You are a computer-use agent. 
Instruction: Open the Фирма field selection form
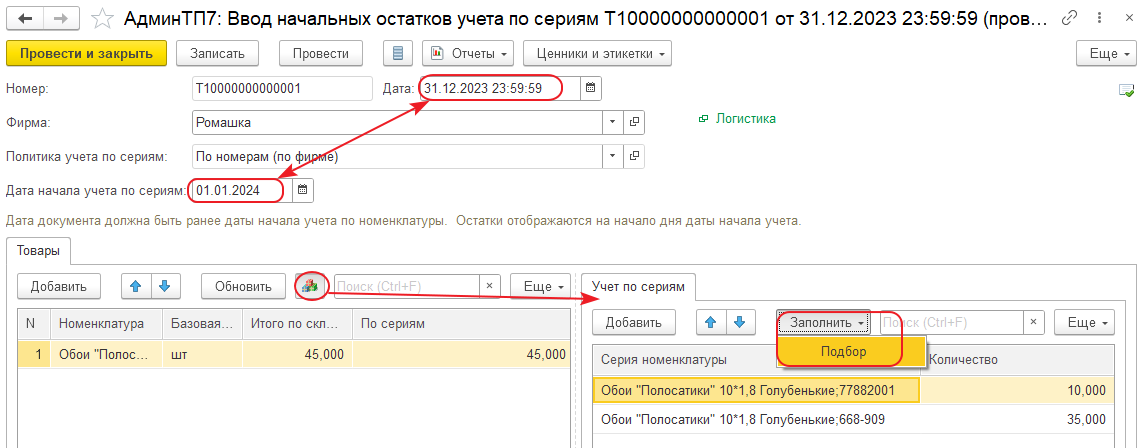(633, 122)
